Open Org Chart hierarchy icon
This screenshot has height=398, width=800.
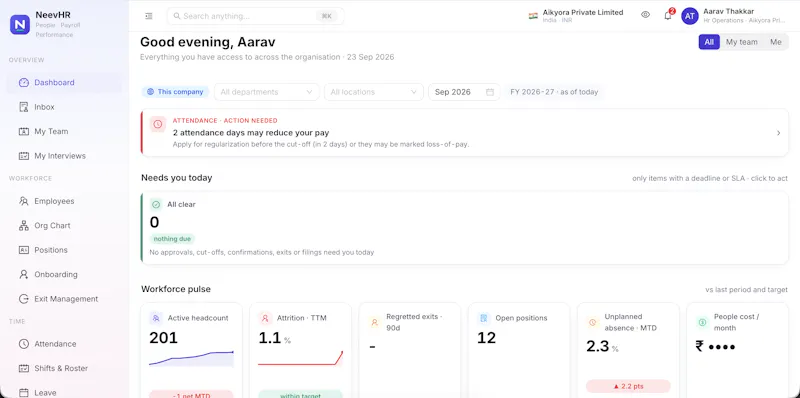pyautogui.click(x=23, y=226)
